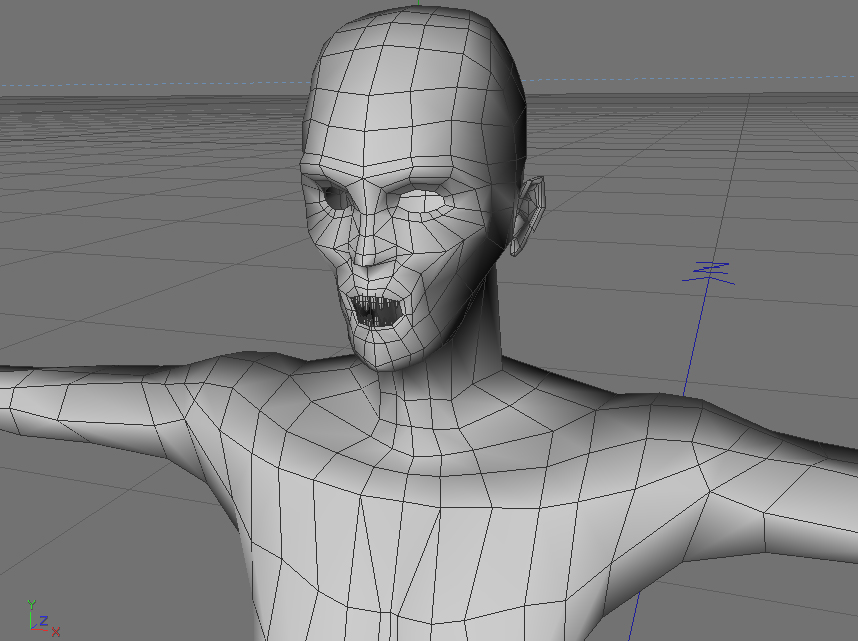858x641 pixels.
Task: Click the chin of the character
Action: (389, 356)
